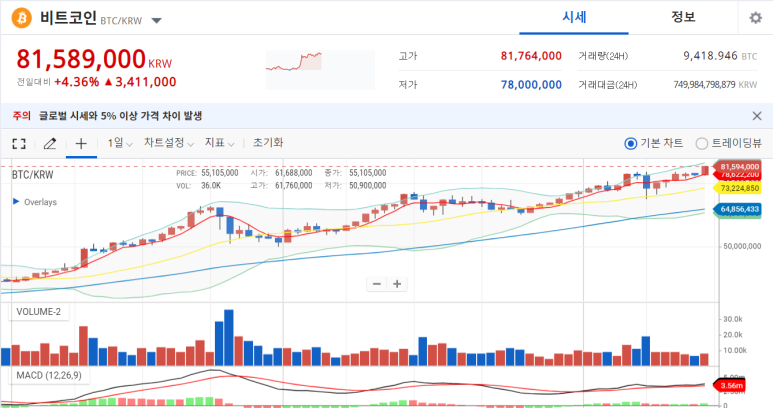Click the 저가 value 78,000,000
773x408 pixels.
[x=531, y=85]
